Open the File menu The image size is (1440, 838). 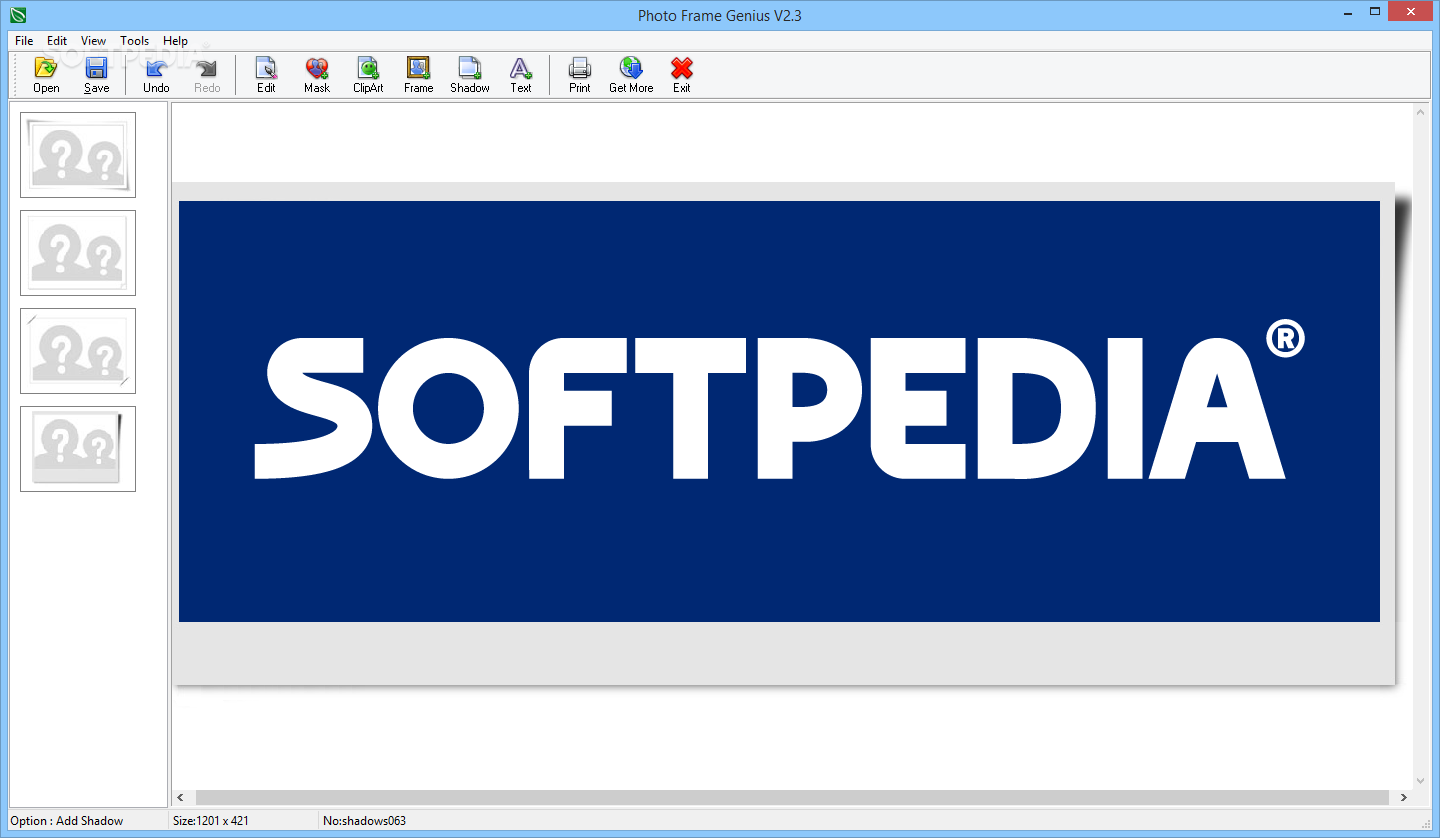pyautogui.click(x=24, y=41)
